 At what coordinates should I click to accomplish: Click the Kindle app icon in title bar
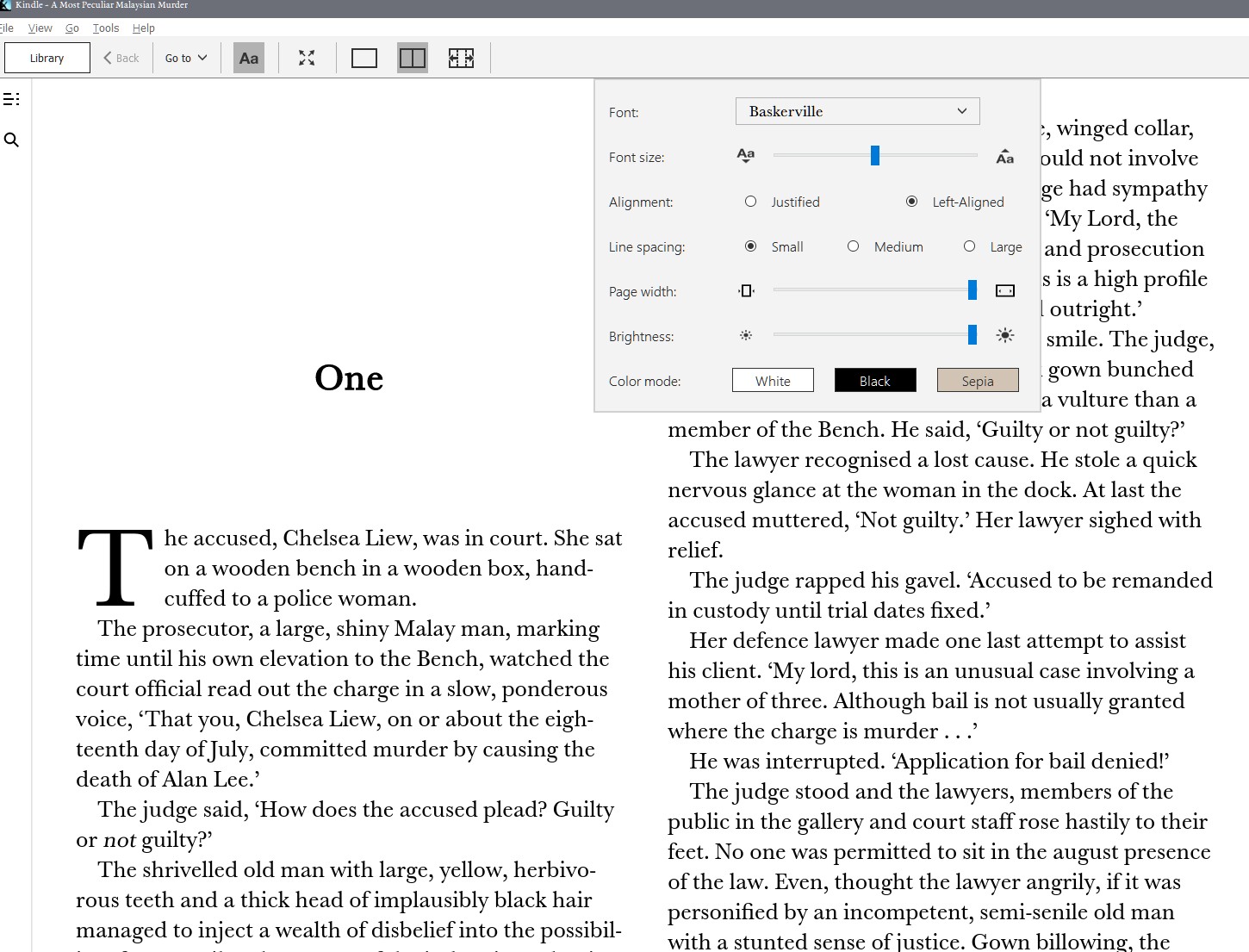pos(6,5)
